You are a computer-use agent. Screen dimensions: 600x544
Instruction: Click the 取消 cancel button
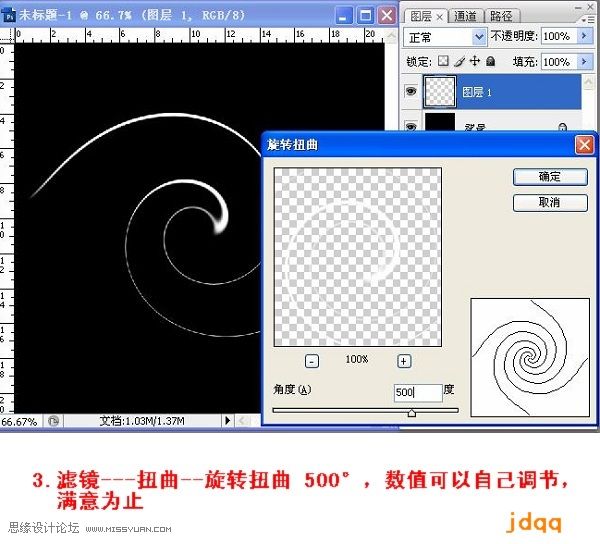tap(550, 202)
